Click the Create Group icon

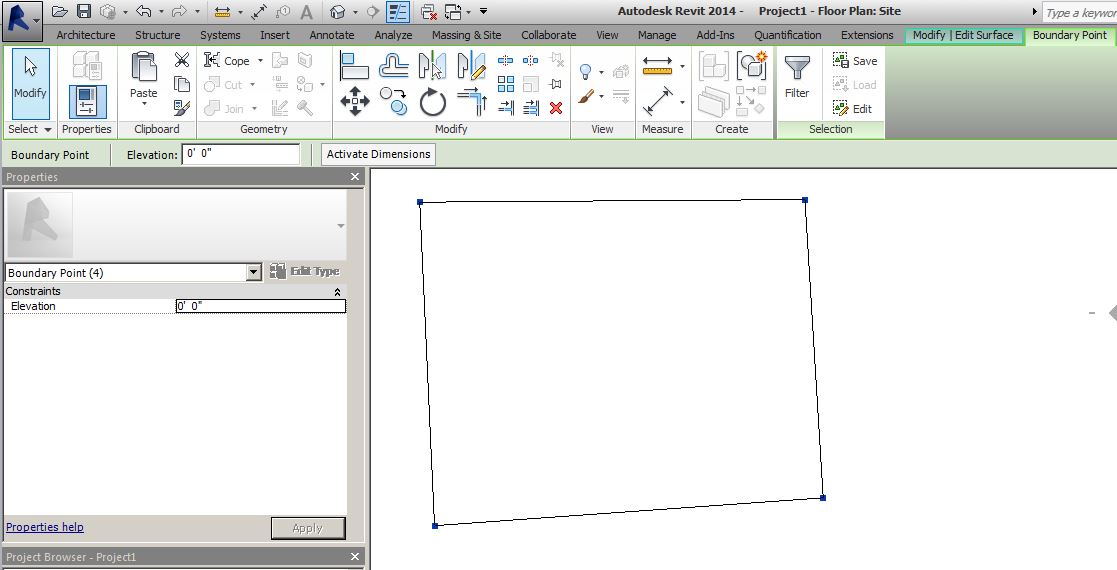751,66
